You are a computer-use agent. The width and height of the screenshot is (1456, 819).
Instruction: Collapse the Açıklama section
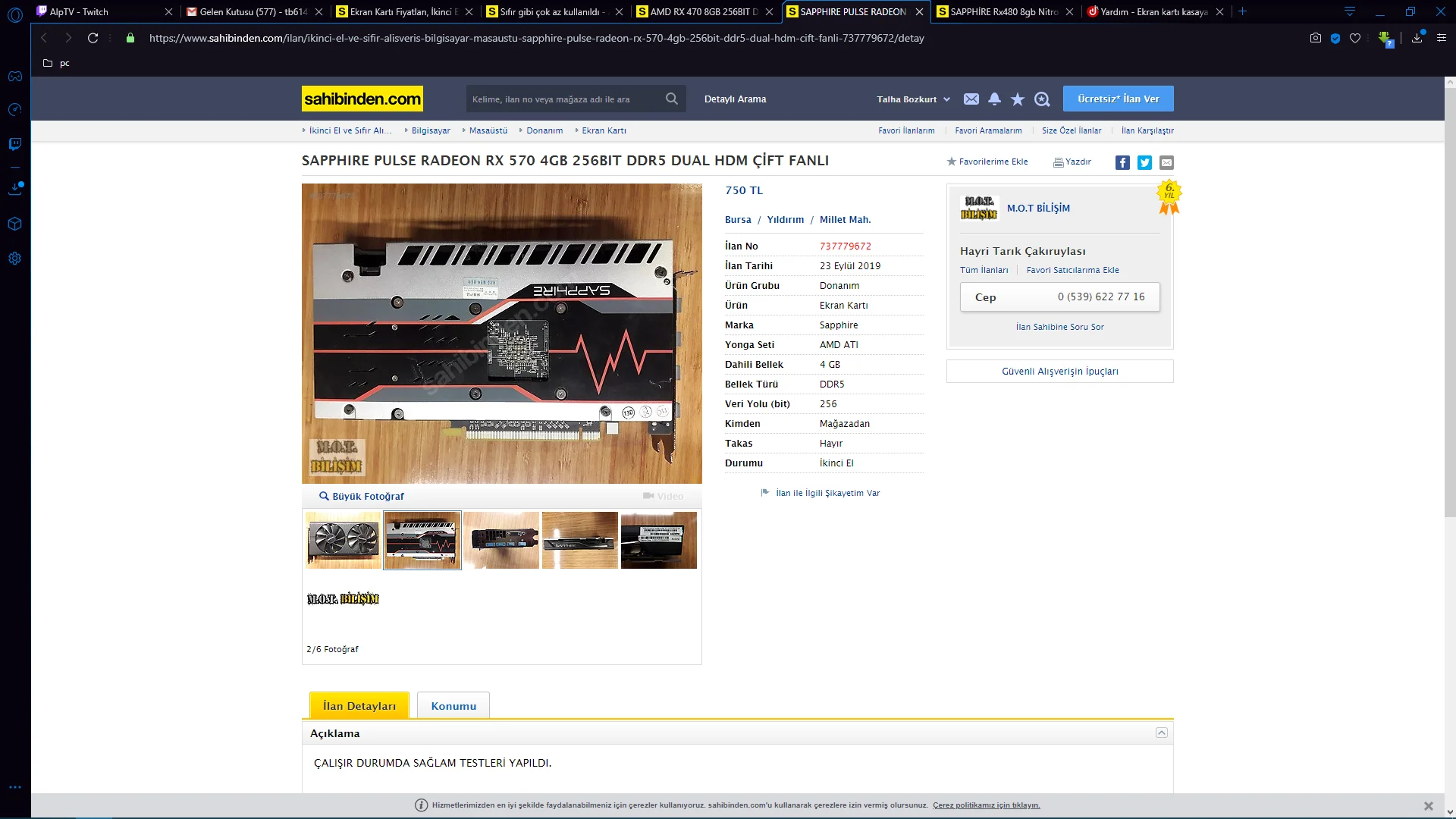point(1161,733)
